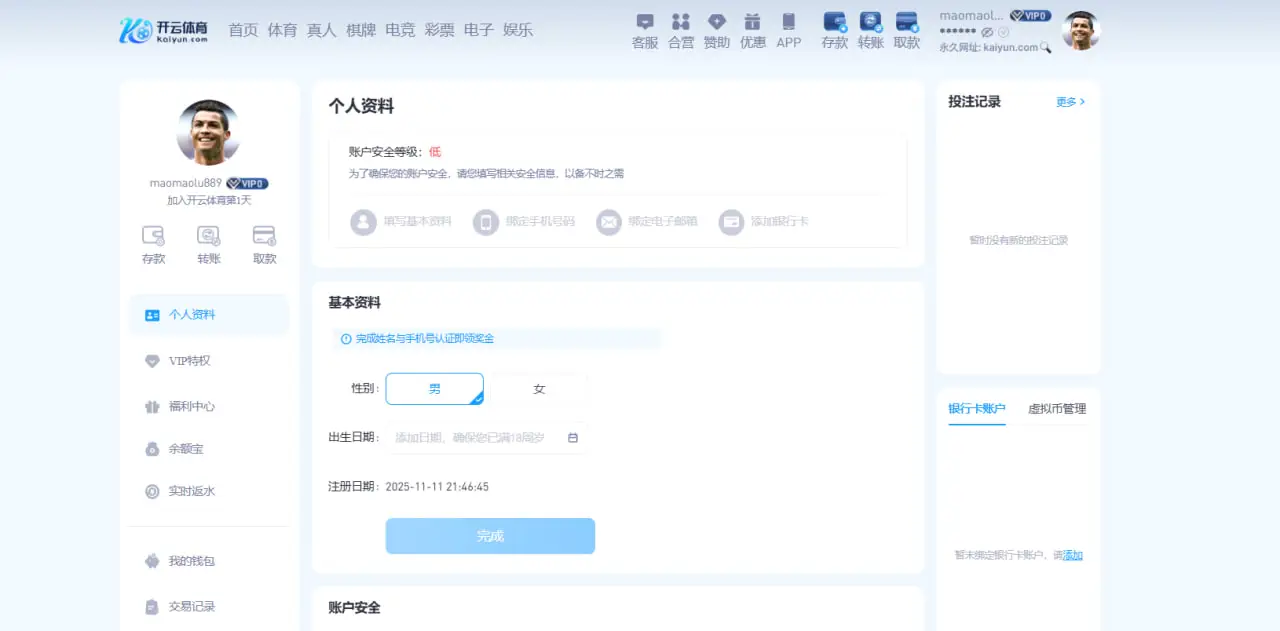Click the red 低 security level text
Screen dimensions: 1280x631
[435, 152]
